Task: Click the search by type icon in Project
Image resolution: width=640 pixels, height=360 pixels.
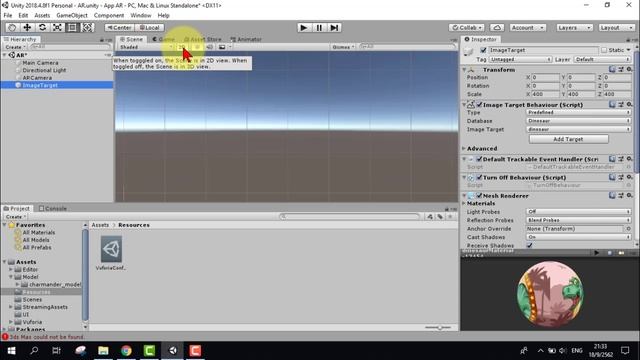Action: pyautogui.click(x=430, y=217)
